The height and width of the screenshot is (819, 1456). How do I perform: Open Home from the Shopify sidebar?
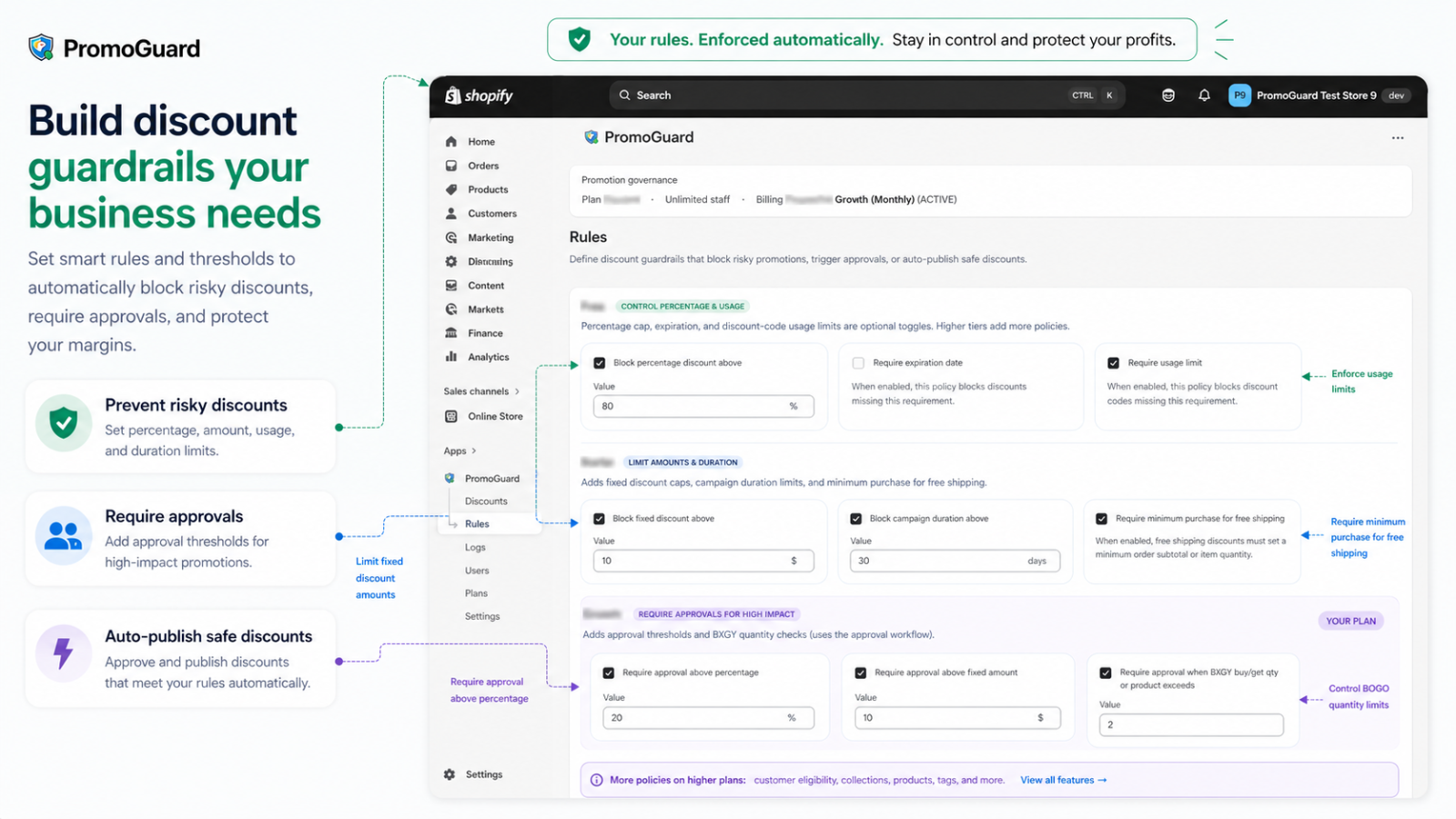[x=481, y=142]
